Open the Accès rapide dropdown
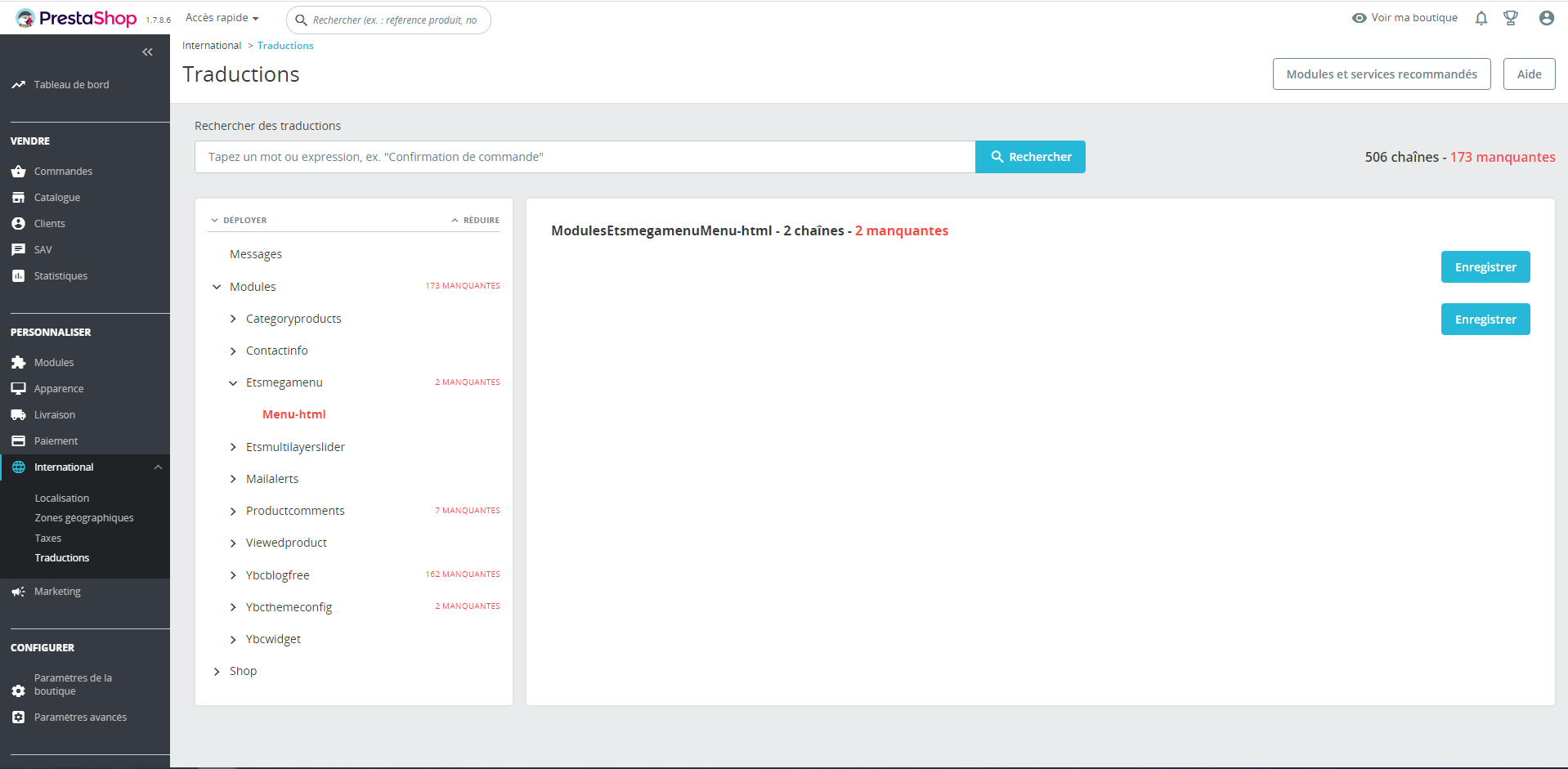 click(222, 18)
